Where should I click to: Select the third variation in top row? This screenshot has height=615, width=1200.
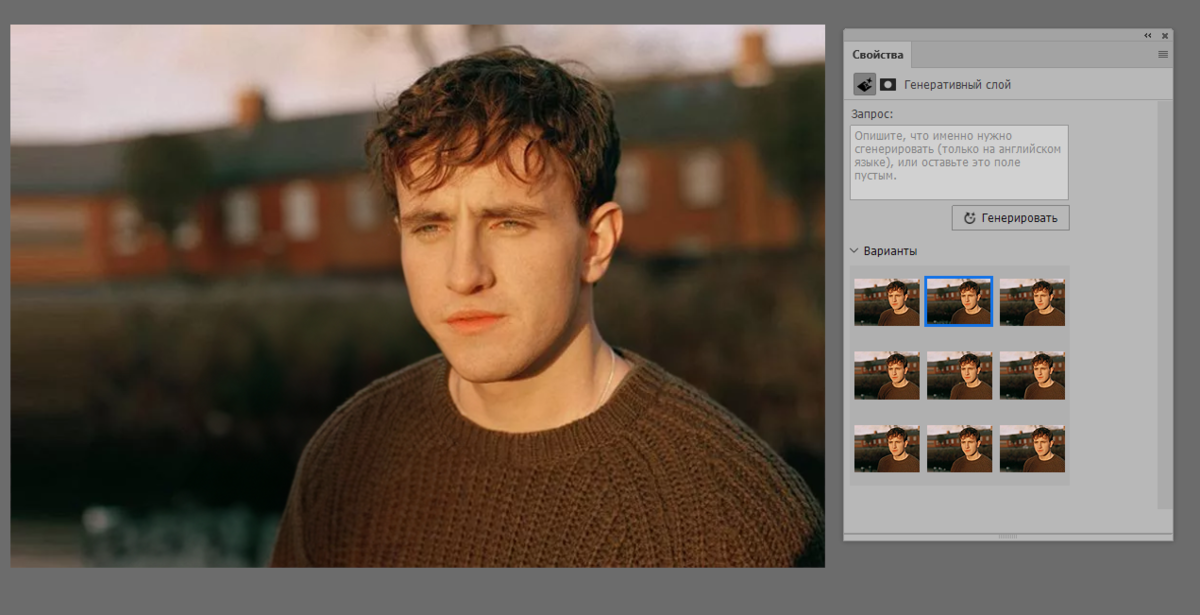tap(1032, 302)
